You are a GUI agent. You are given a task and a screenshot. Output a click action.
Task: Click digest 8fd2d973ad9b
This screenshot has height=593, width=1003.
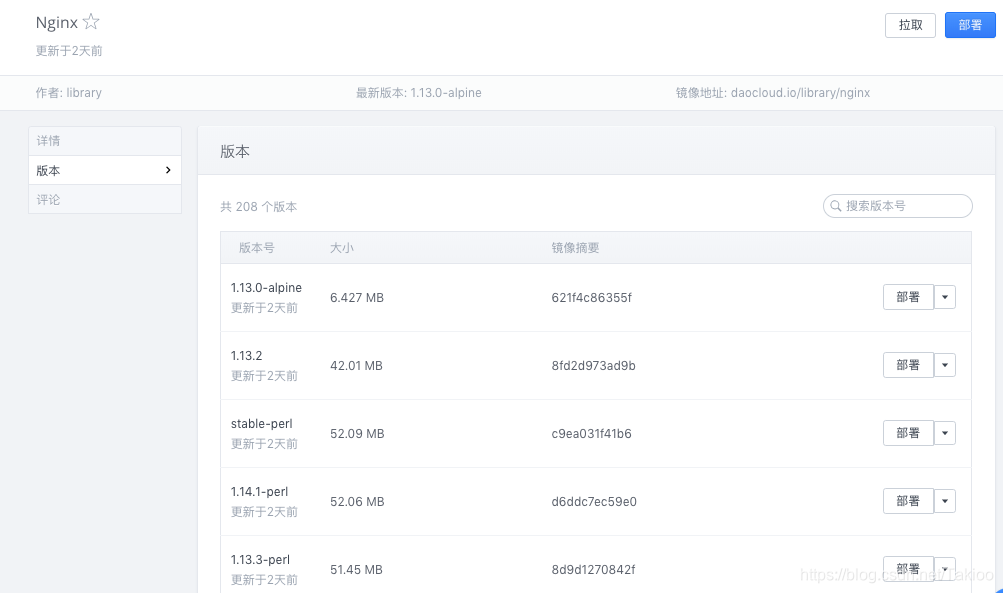pyautogui.click(x=594, y=366)
